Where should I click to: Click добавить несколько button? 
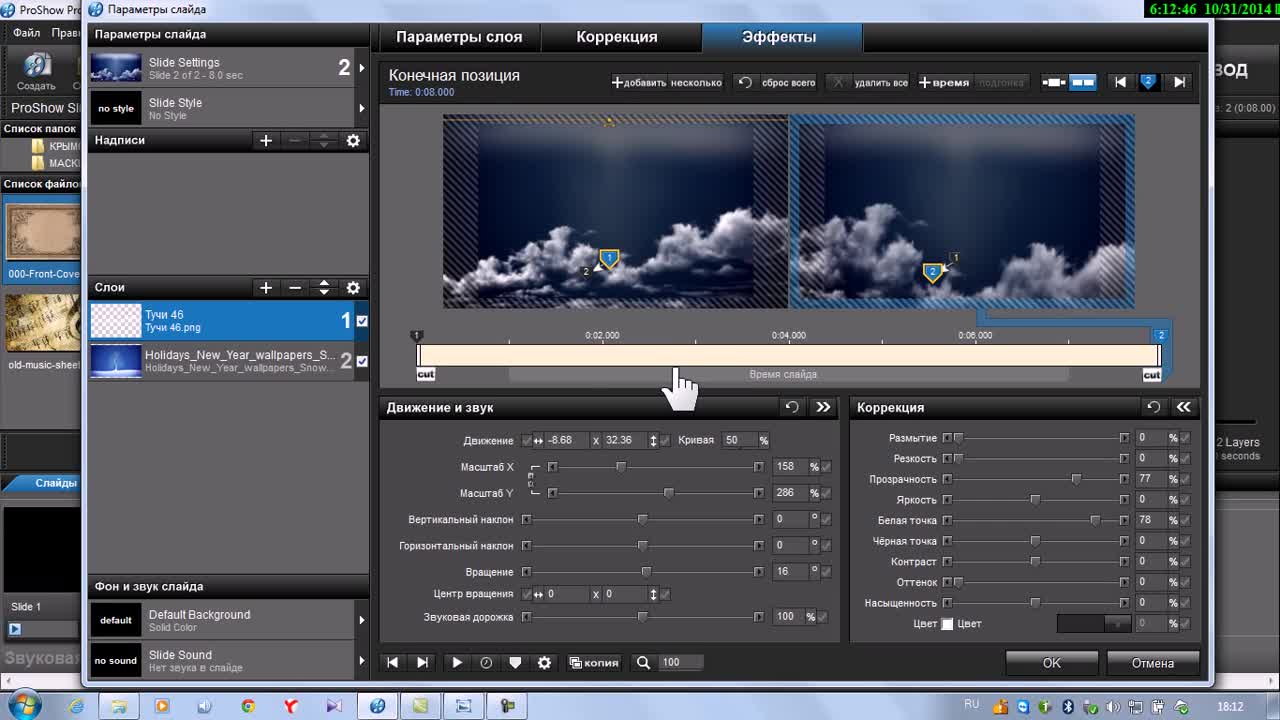[667, 83]
